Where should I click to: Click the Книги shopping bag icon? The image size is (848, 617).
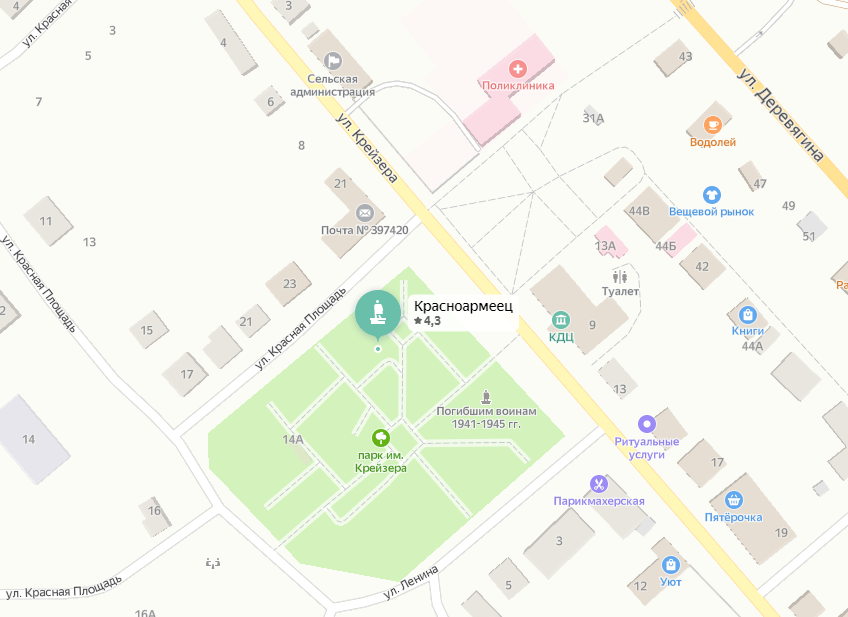747,314
